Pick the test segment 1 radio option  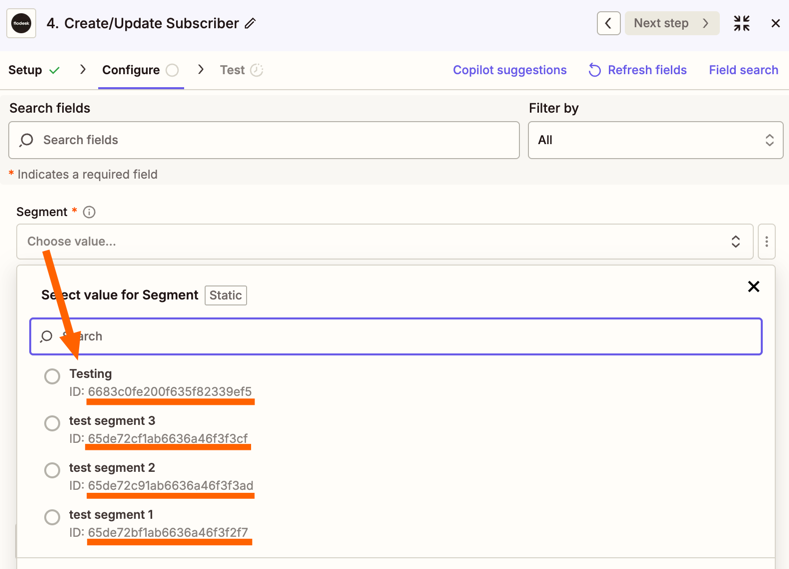pos(52,518)
